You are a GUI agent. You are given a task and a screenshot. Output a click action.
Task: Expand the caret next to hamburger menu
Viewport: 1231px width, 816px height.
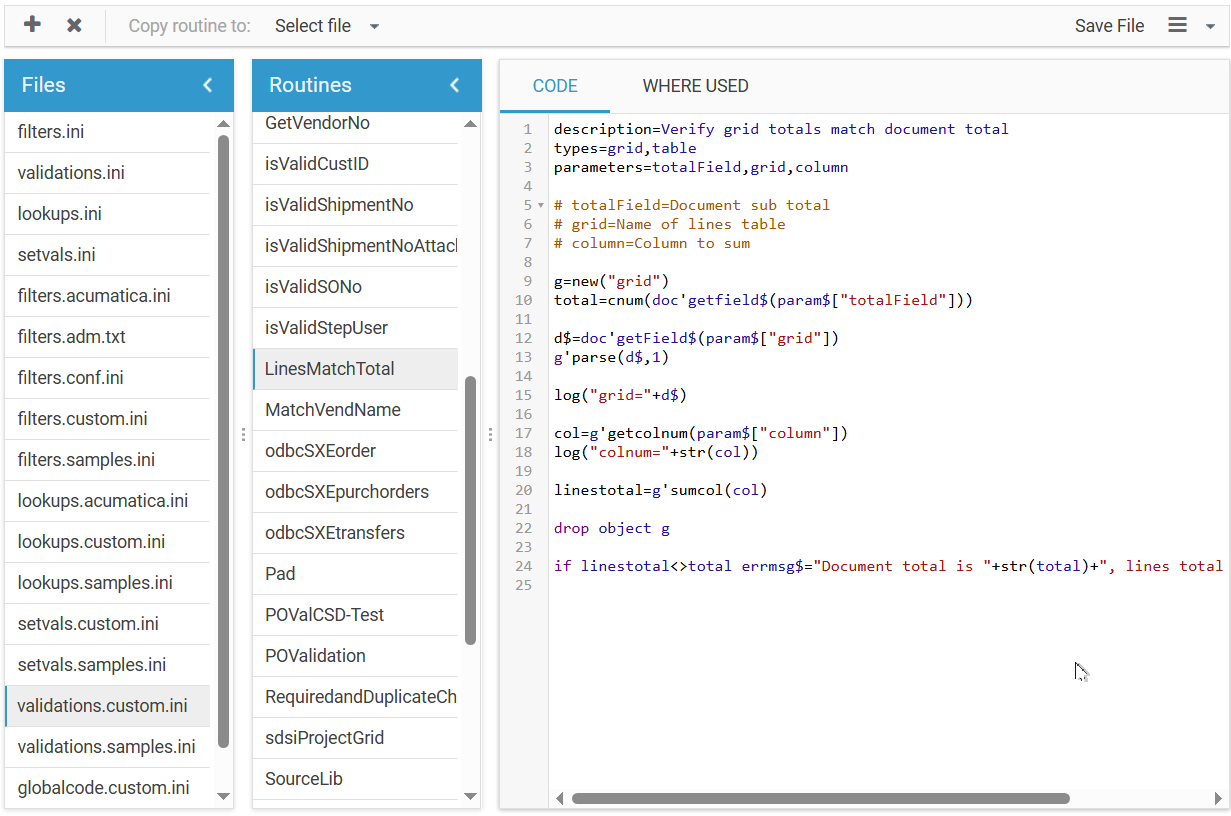click(x=1209, y=27)
